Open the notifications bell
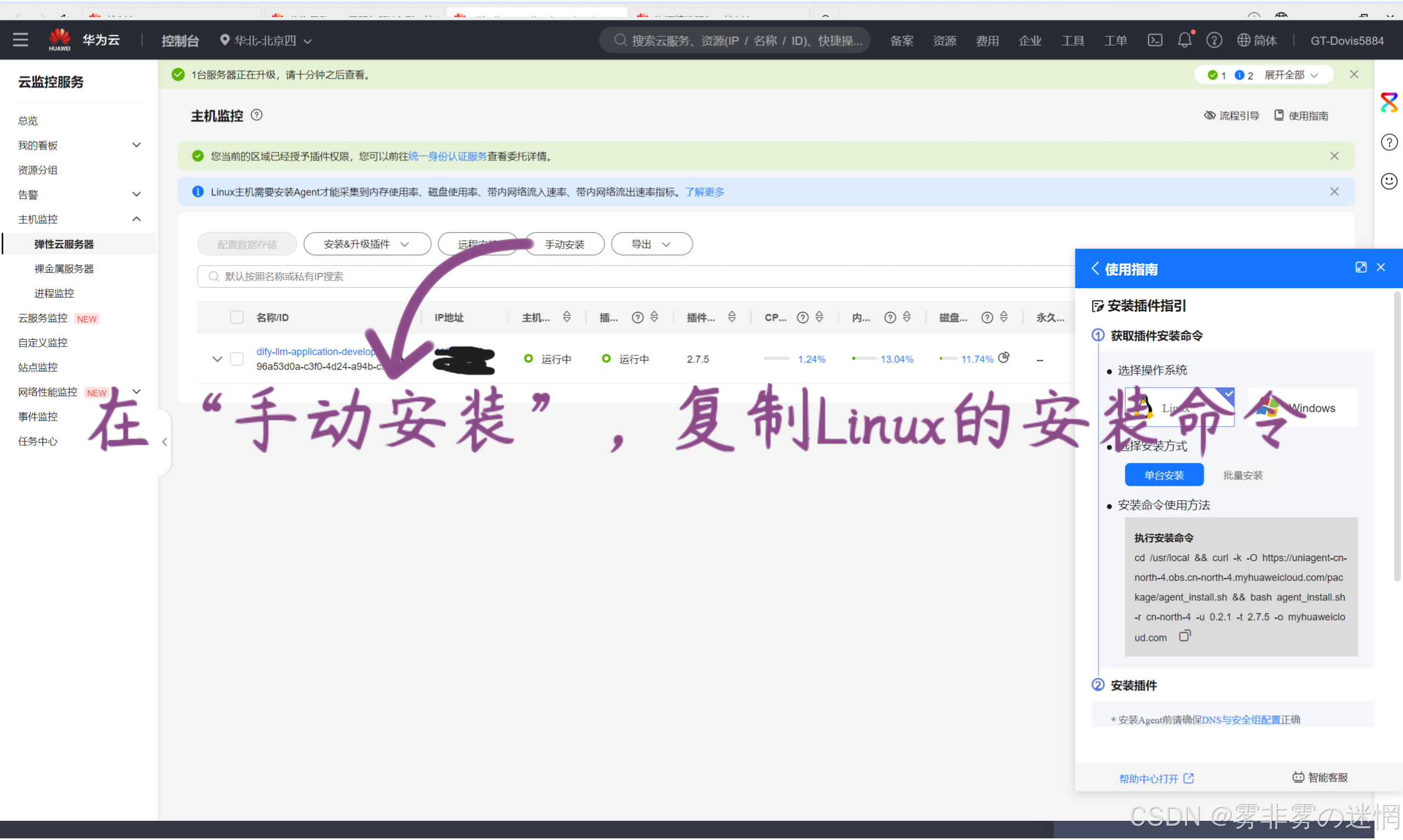This screenshot has width=1403, height=840. pos(1184,40)
